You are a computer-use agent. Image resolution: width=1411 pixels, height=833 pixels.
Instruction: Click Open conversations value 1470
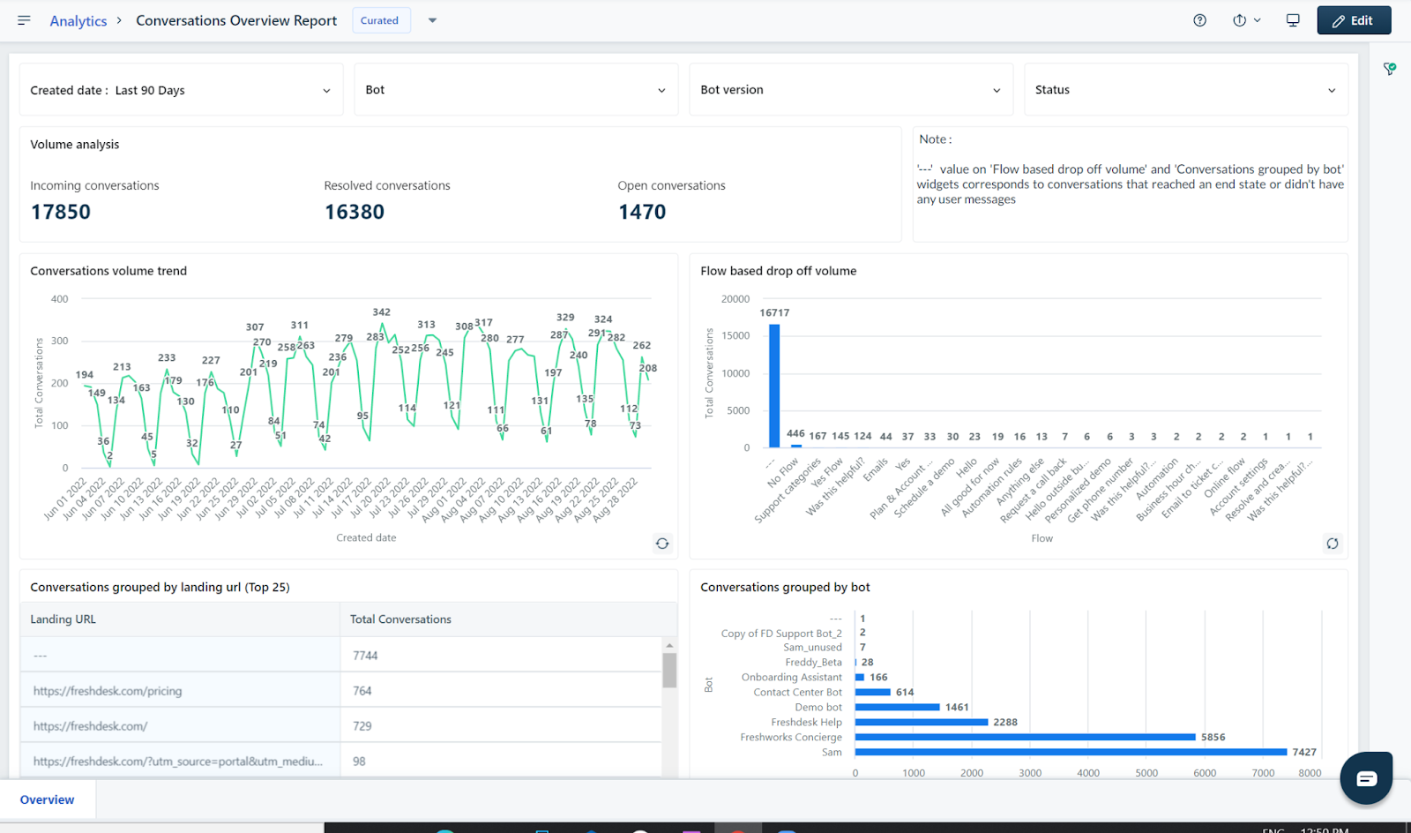(642, 212)
